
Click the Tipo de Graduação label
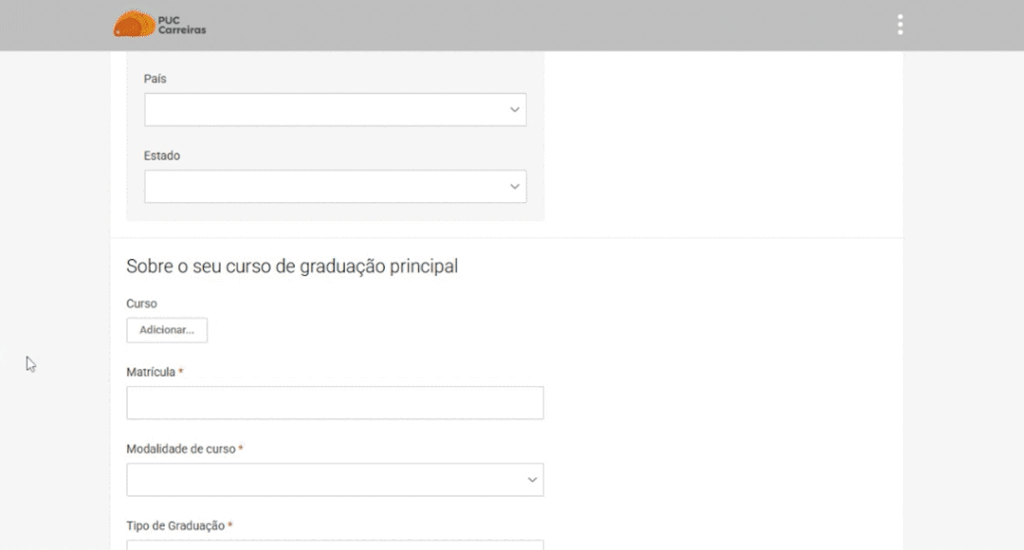(x=175, y=525)
